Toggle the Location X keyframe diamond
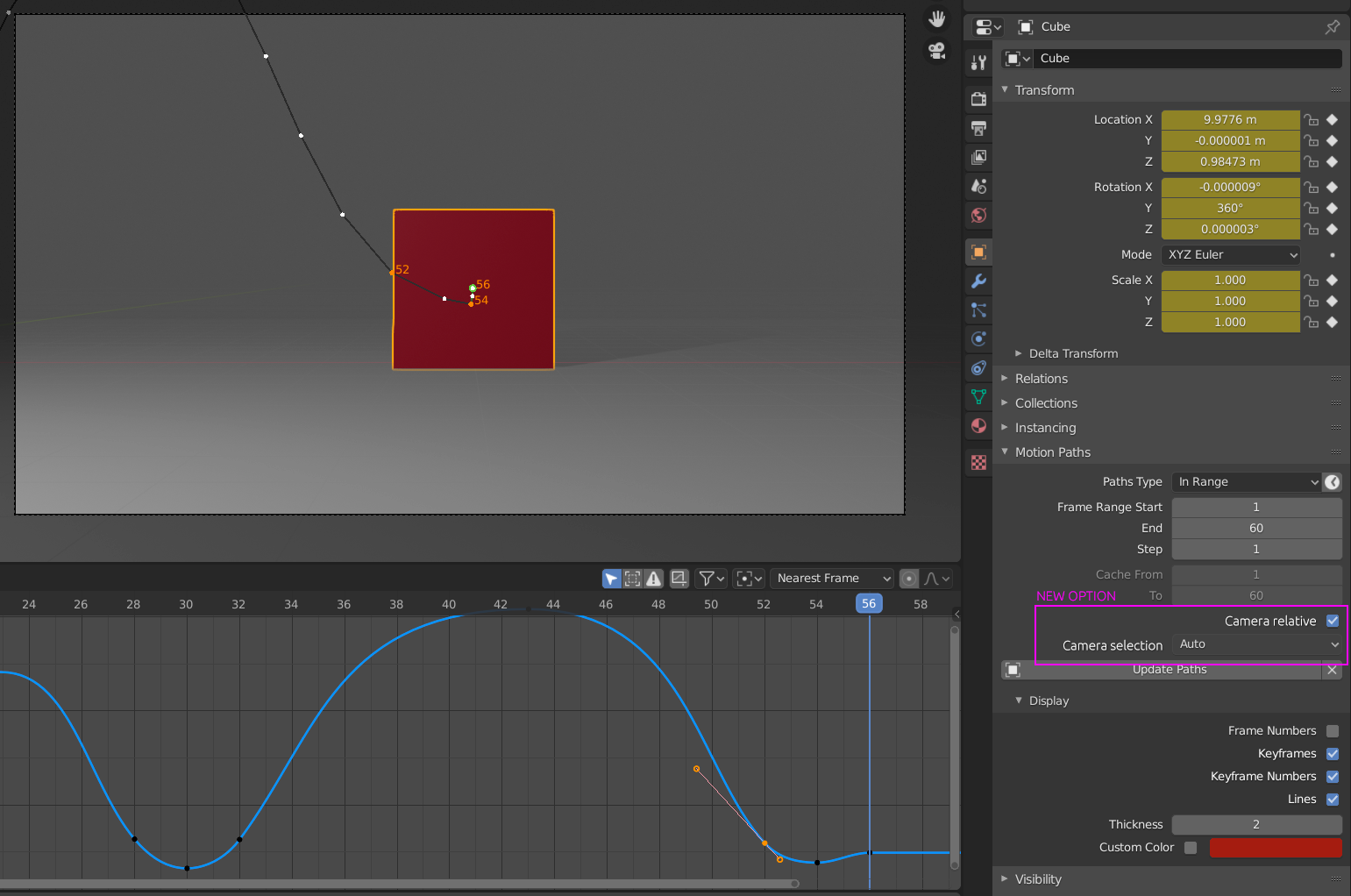 coord(1333,120)
